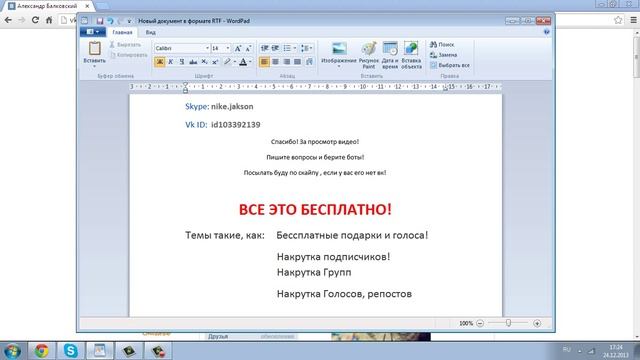The image size is (640, 360).
Task: Expand the bullet list style dropdown arrow
Action: 294,48
